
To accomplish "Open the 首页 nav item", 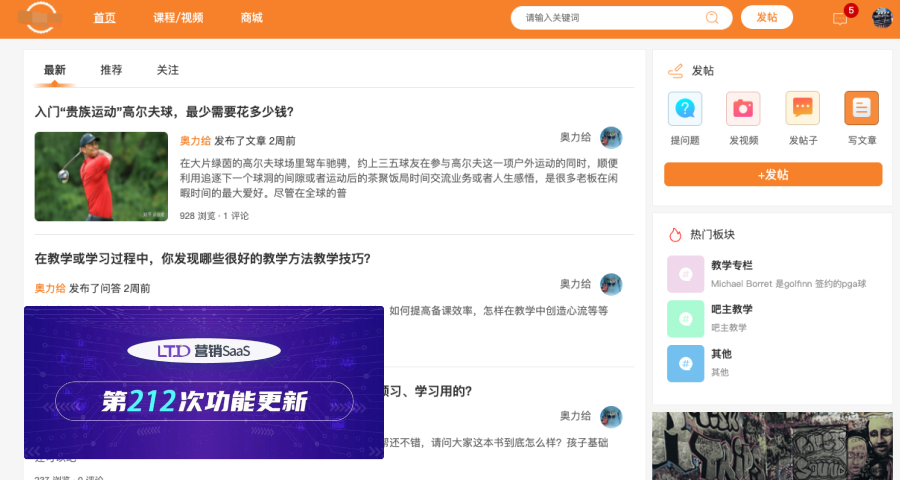I will (x=104, y=18).
